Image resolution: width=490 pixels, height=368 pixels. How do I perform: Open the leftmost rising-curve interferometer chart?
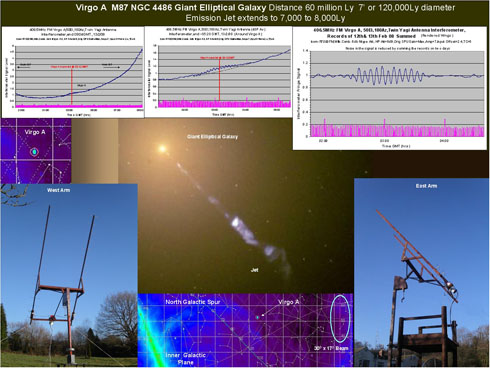[x=73, y=72]
